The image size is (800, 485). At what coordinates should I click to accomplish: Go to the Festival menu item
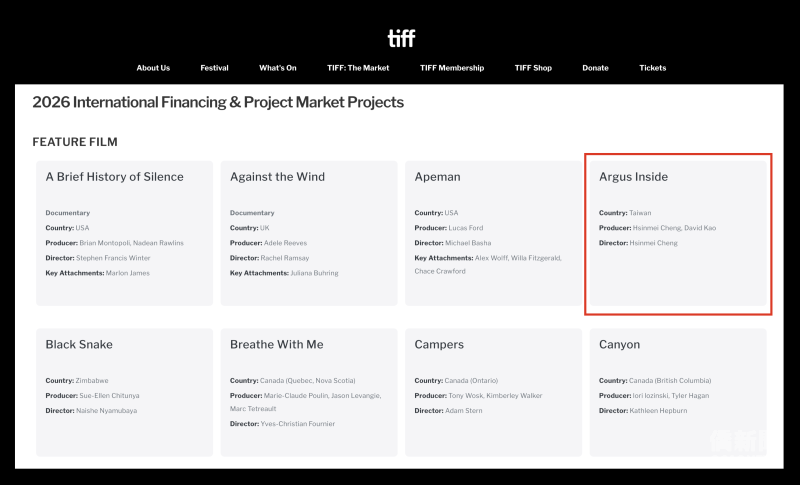point(214,68)
